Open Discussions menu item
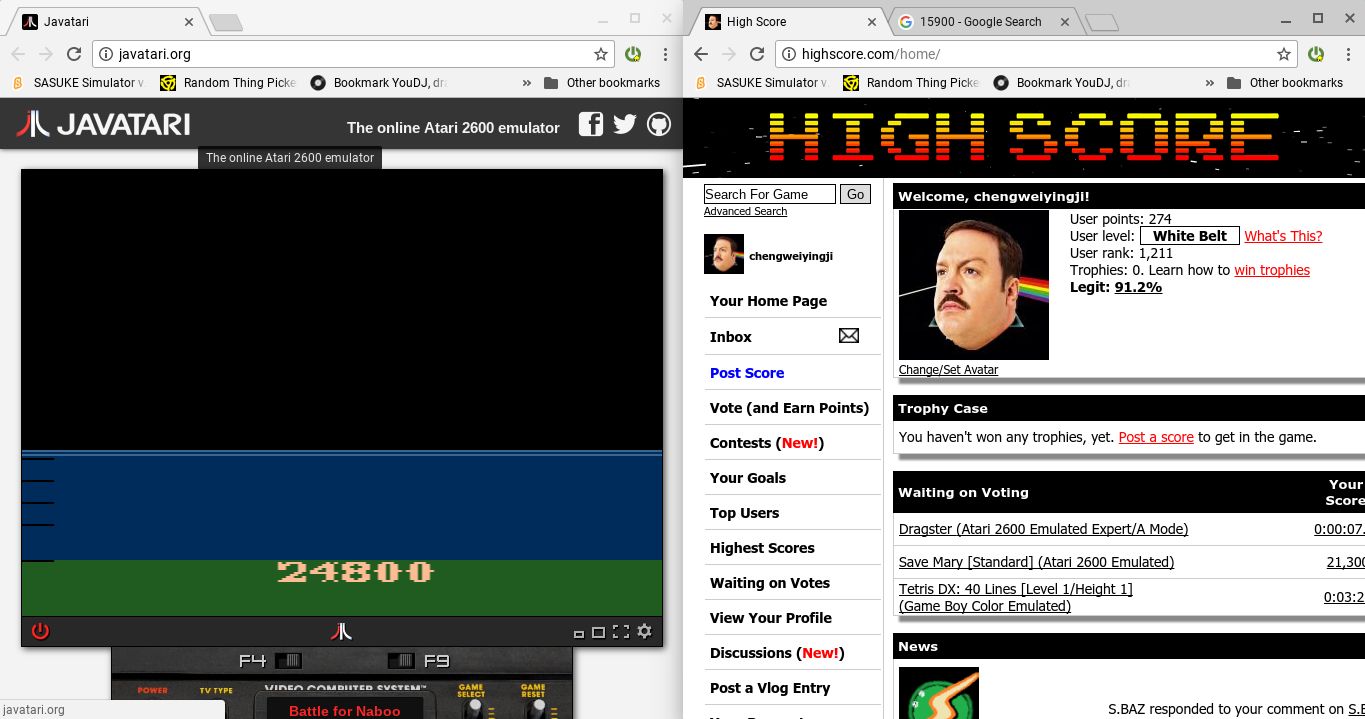1365x719 pixels. click(x=777, y=653)
